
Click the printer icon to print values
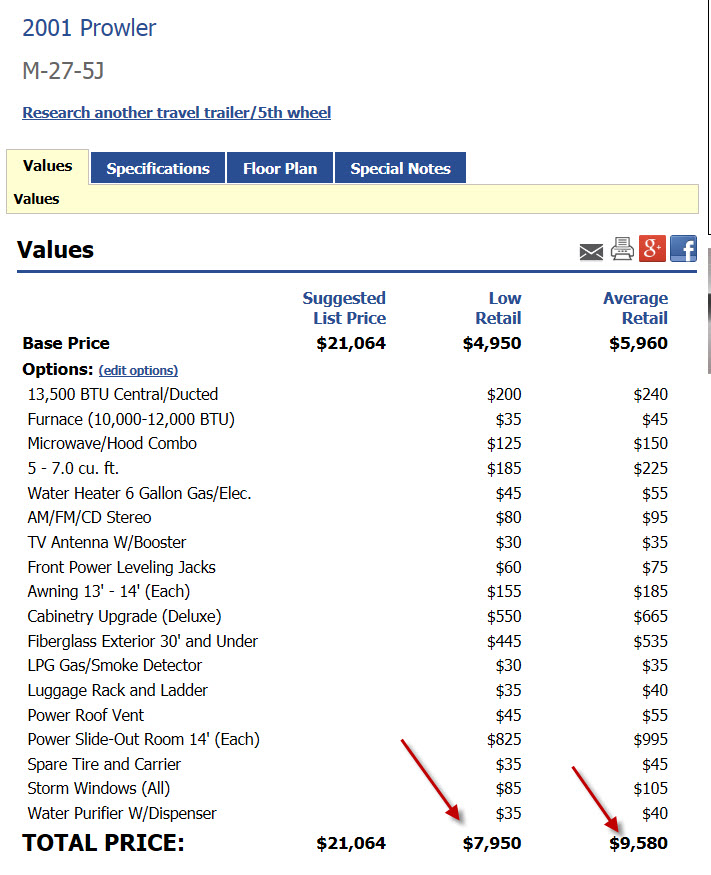pyautogui.click(x=622, y=249)
